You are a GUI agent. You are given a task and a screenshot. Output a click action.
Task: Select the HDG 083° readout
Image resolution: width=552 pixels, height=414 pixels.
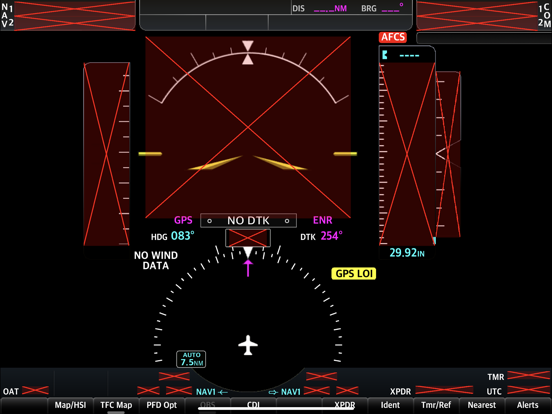click(172, 236)
